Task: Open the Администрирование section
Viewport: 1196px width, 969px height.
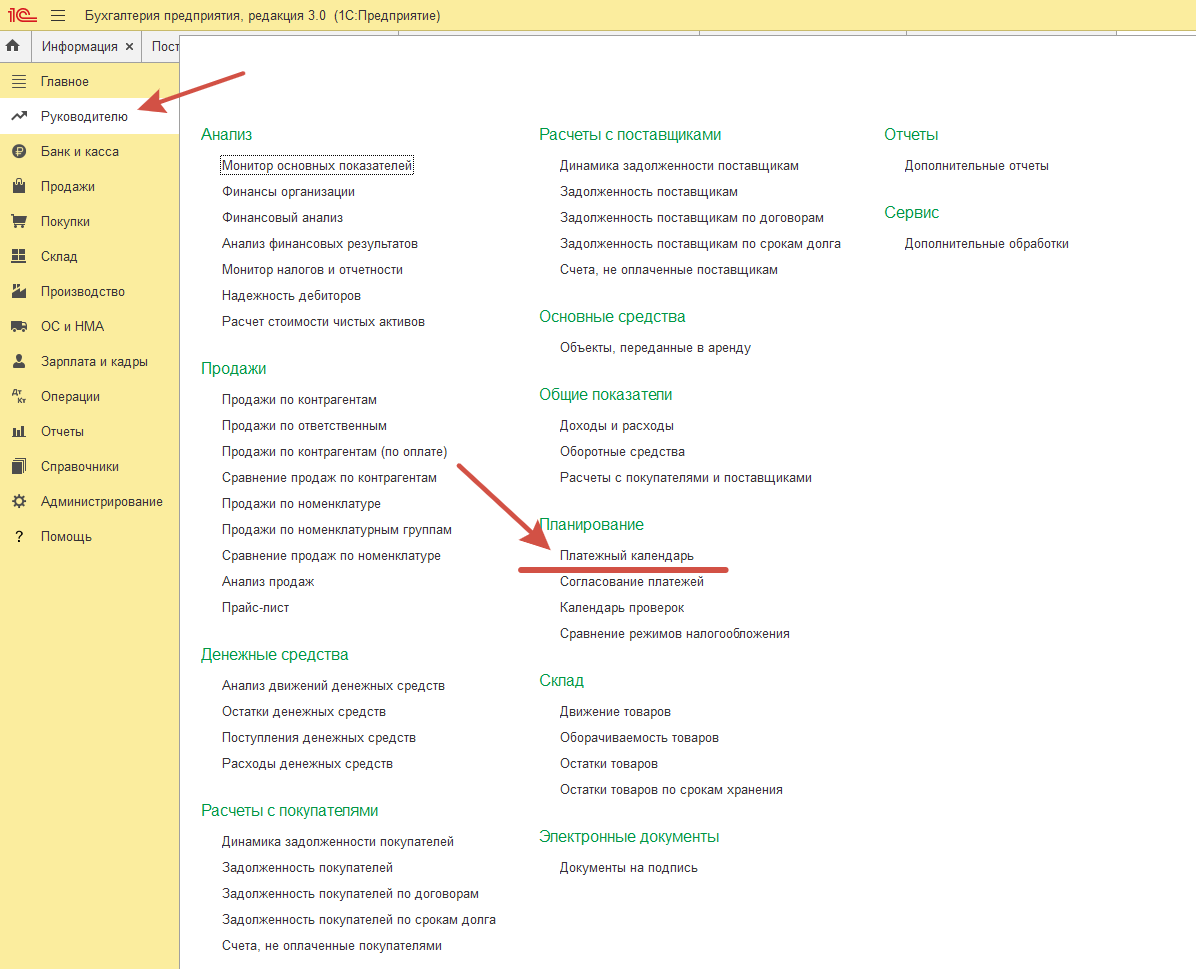Action: tap(102, 501)
